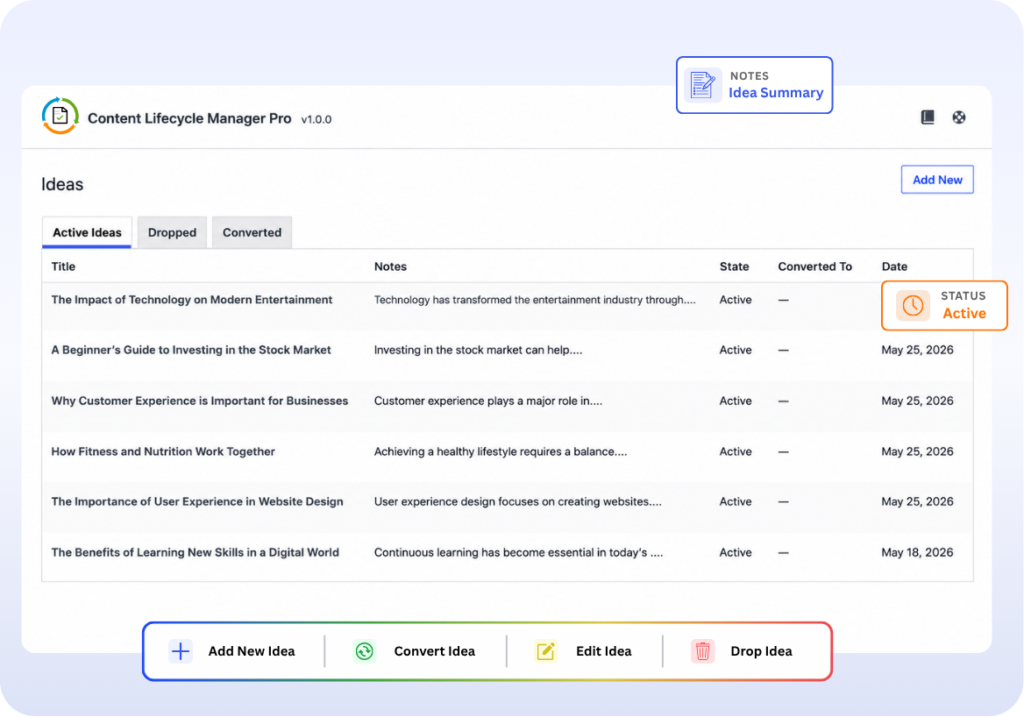Open the support lifebuoy icon
The height and width of the screenshot is (717, 1024).
959,117
